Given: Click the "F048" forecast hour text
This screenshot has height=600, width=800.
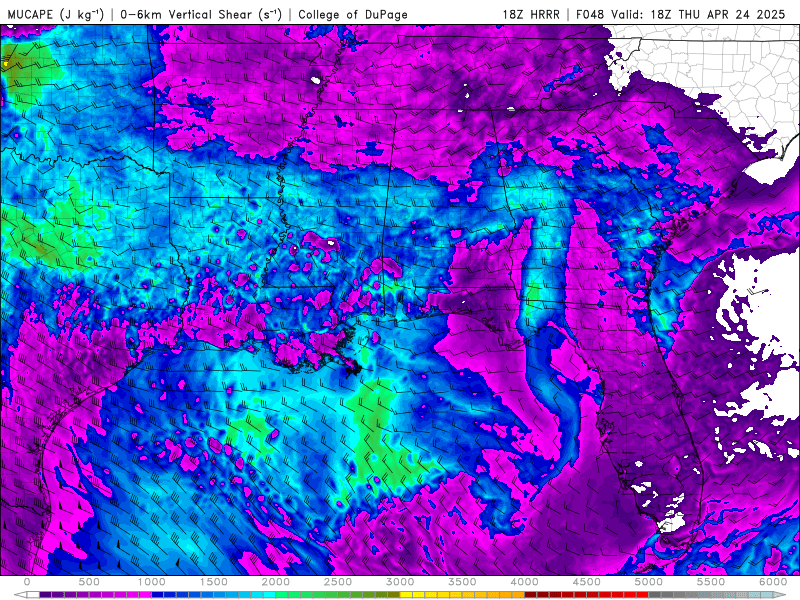Looking at the screenshot, I should tap(591, 14).
